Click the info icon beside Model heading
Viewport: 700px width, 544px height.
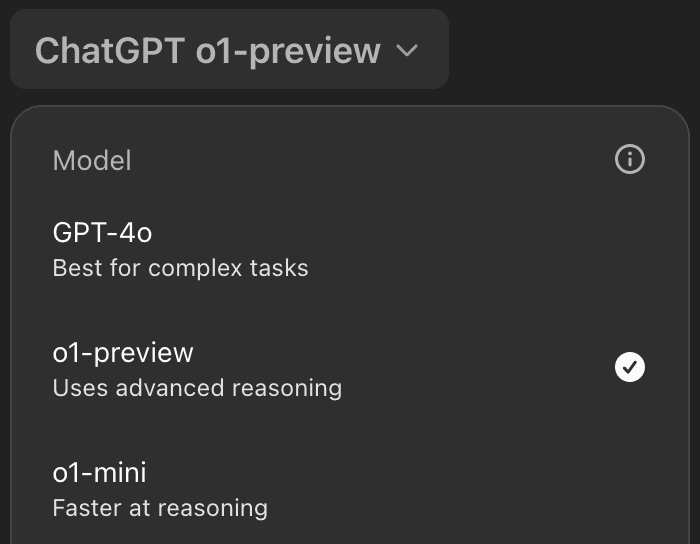coord(629,159)
